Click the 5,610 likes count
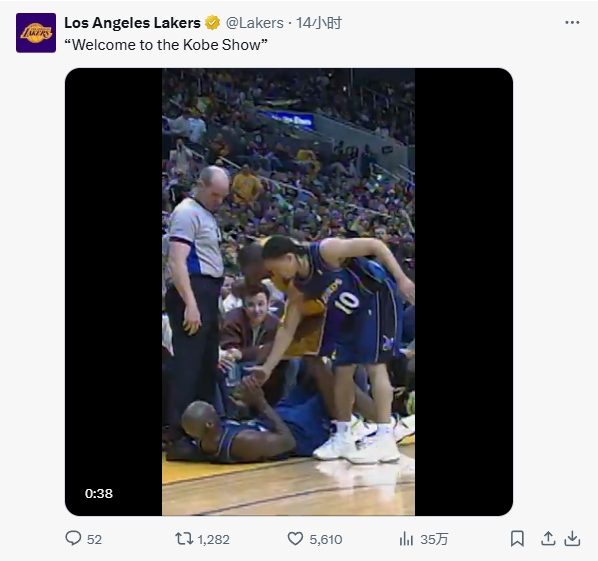This screenshot has height=561, width=598. pos(326,540)
